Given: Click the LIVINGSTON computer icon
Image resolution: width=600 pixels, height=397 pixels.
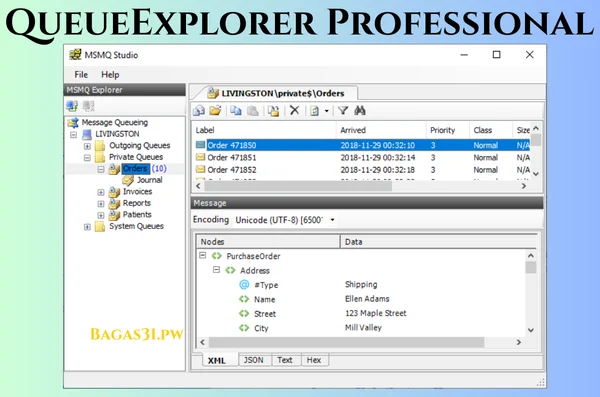Looking at the screenshot, I should pyautogui.click(x=87, y=134).
